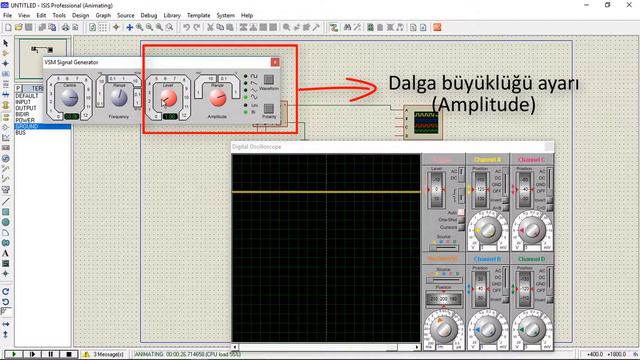Click the Step simulation button
The width and height of the screenshot is (640, 360).
pos(32,354)
